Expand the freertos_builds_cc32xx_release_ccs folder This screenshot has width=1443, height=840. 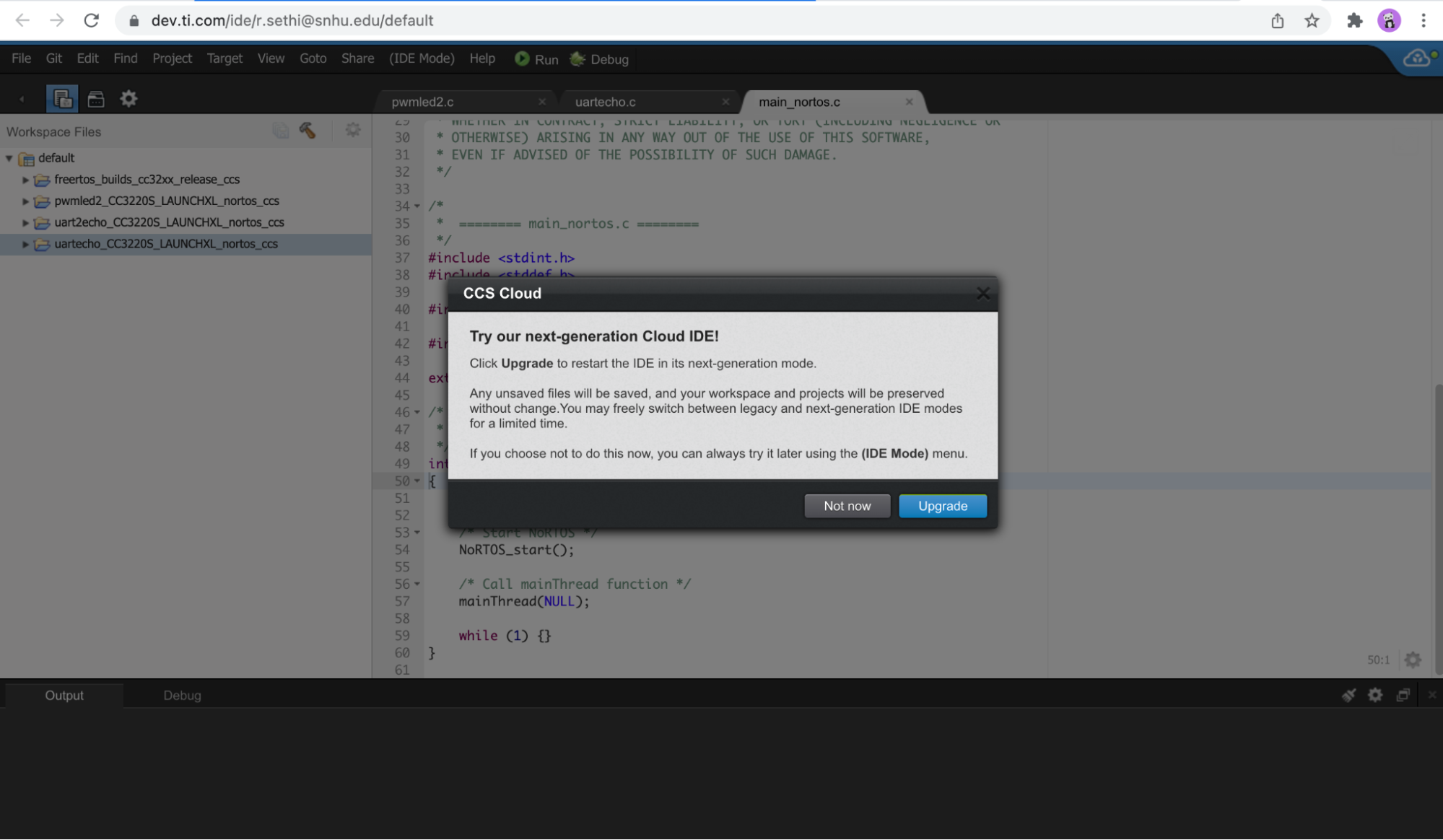coord(25,180)
